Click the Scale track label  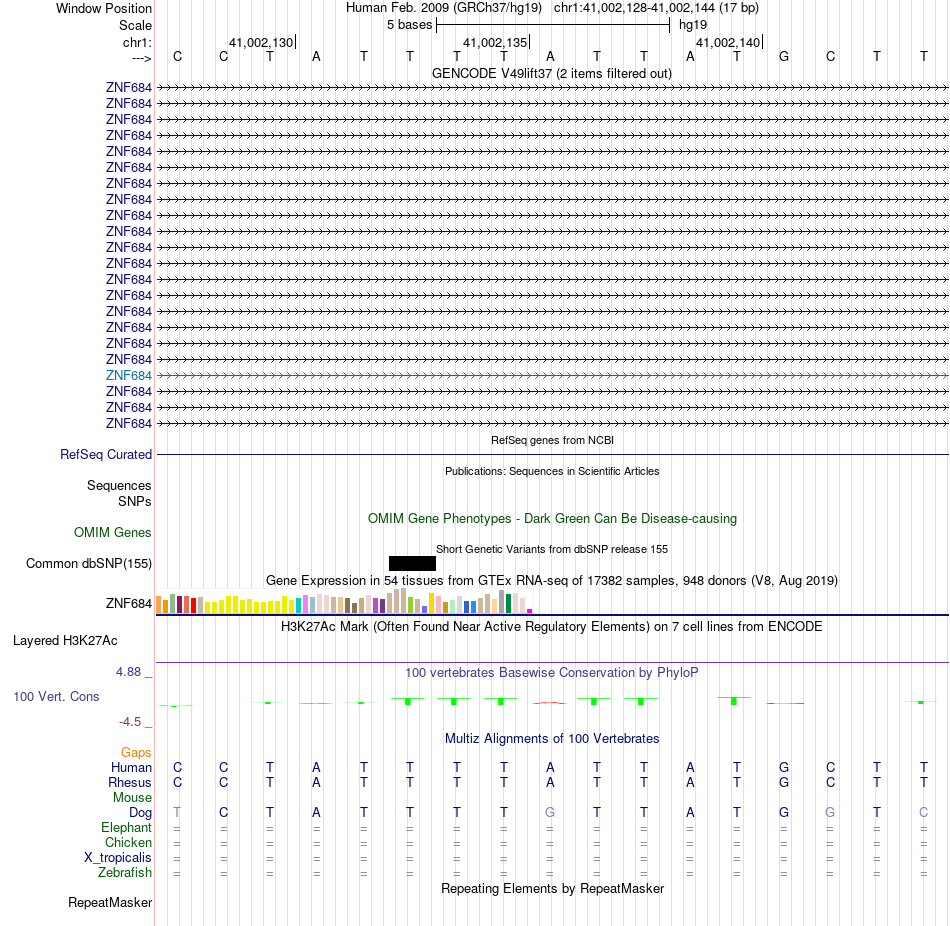[x=135, y=25]
